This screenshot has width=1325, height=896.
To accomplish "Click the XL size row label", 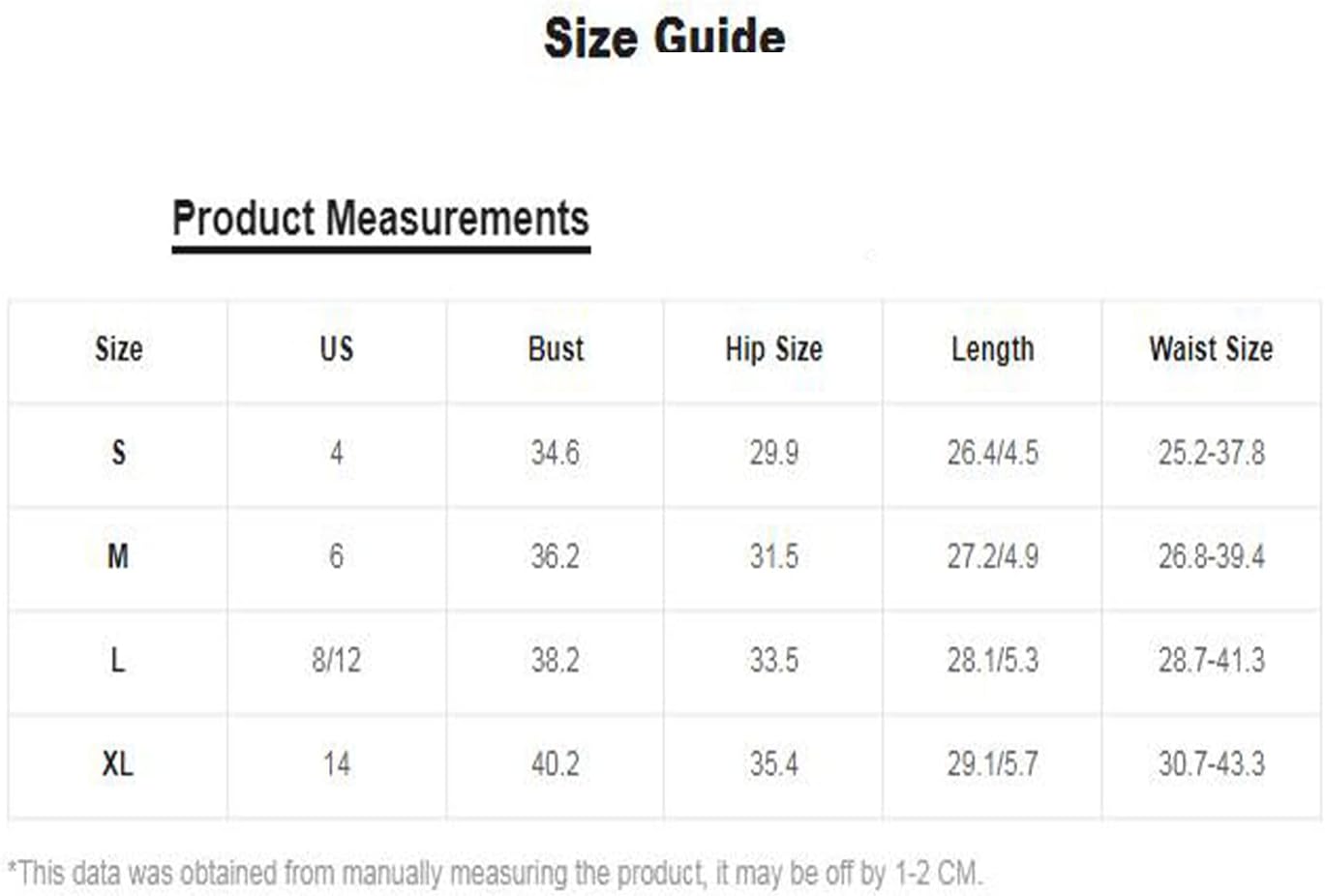I will [x=118, y=763].
